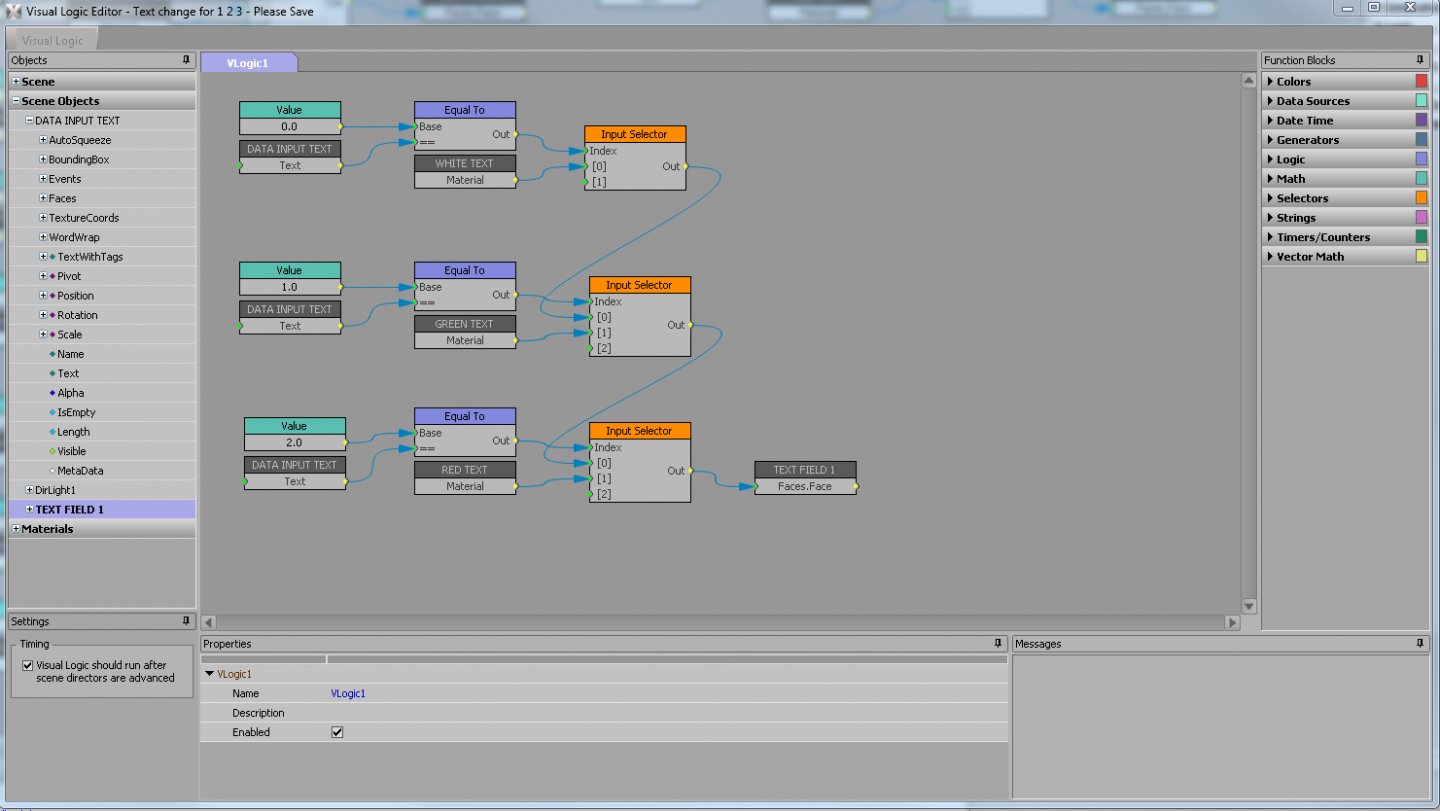Click the Properties panel pin icon
Image resolution: width=1440 pixels, height=811 pixels.
pyautogui.click(x=997, y=643)
